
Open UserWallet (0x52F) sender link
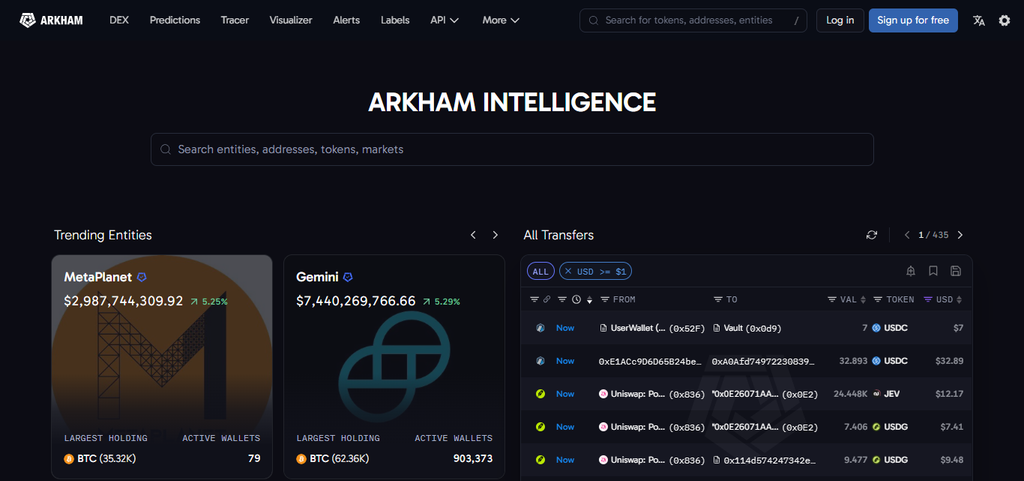(x=652, y=328)
